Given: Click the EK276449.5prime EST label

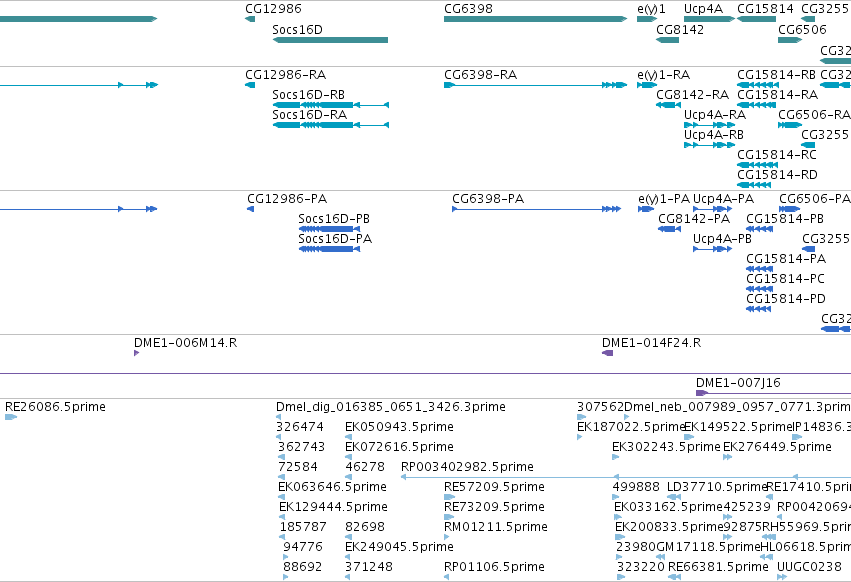Looking at the screenshot, I should tap(777, 447).
